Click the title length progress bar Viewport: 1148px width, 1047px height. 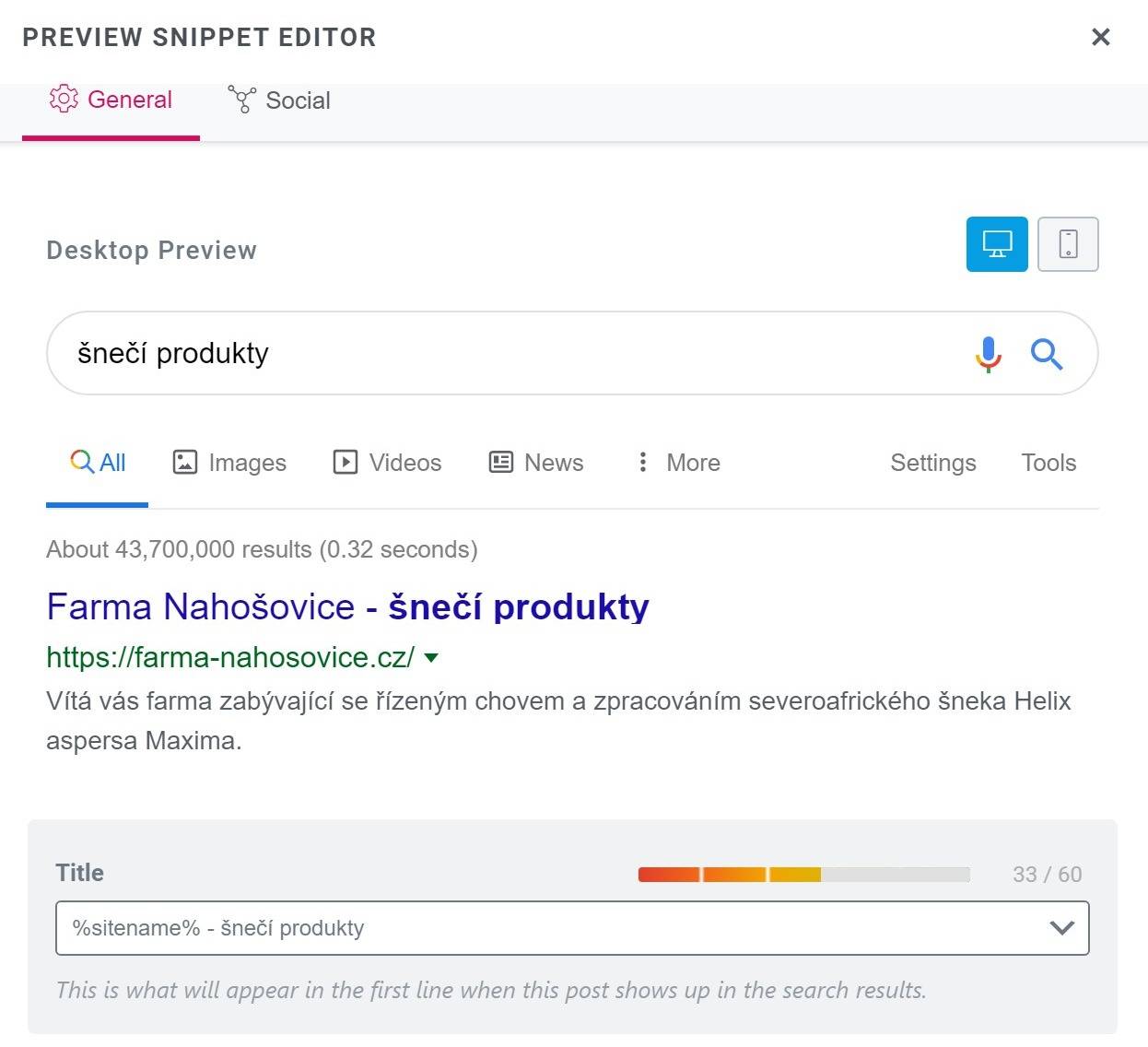coord(804,875)
